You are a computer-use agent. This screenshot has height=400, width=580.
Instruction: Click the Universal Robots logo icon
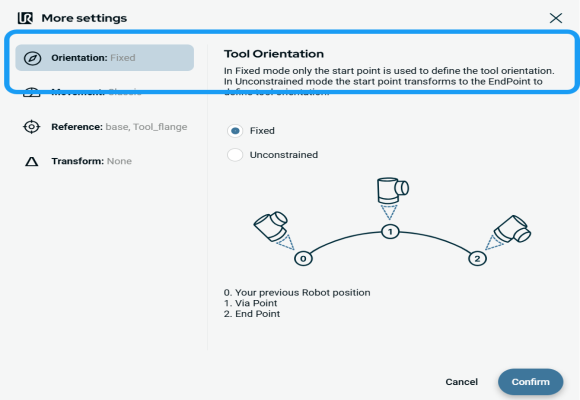click(x=25, y=18)
